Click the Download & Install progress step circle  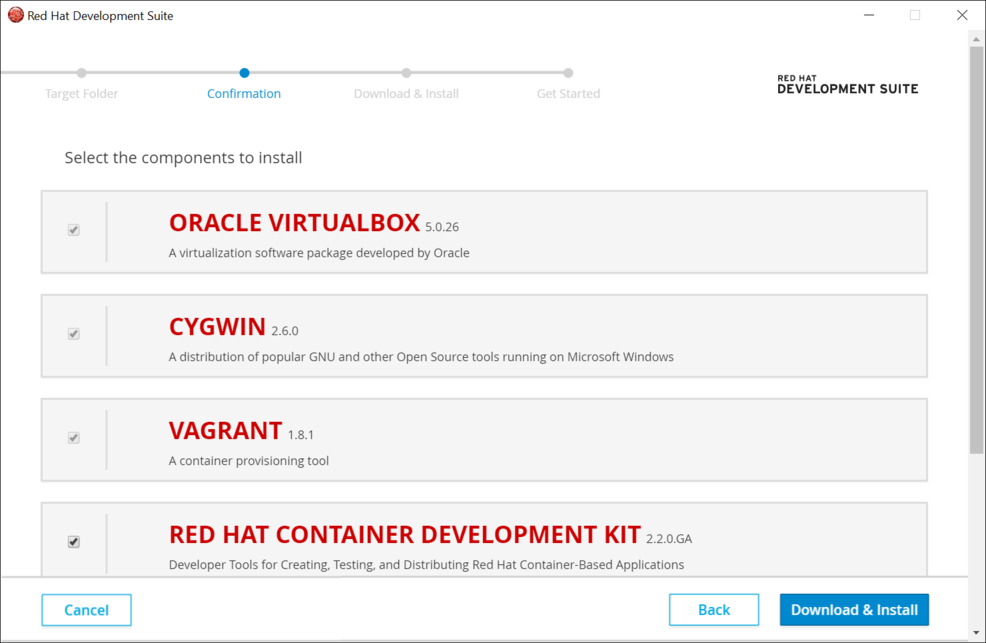[406, 73]
